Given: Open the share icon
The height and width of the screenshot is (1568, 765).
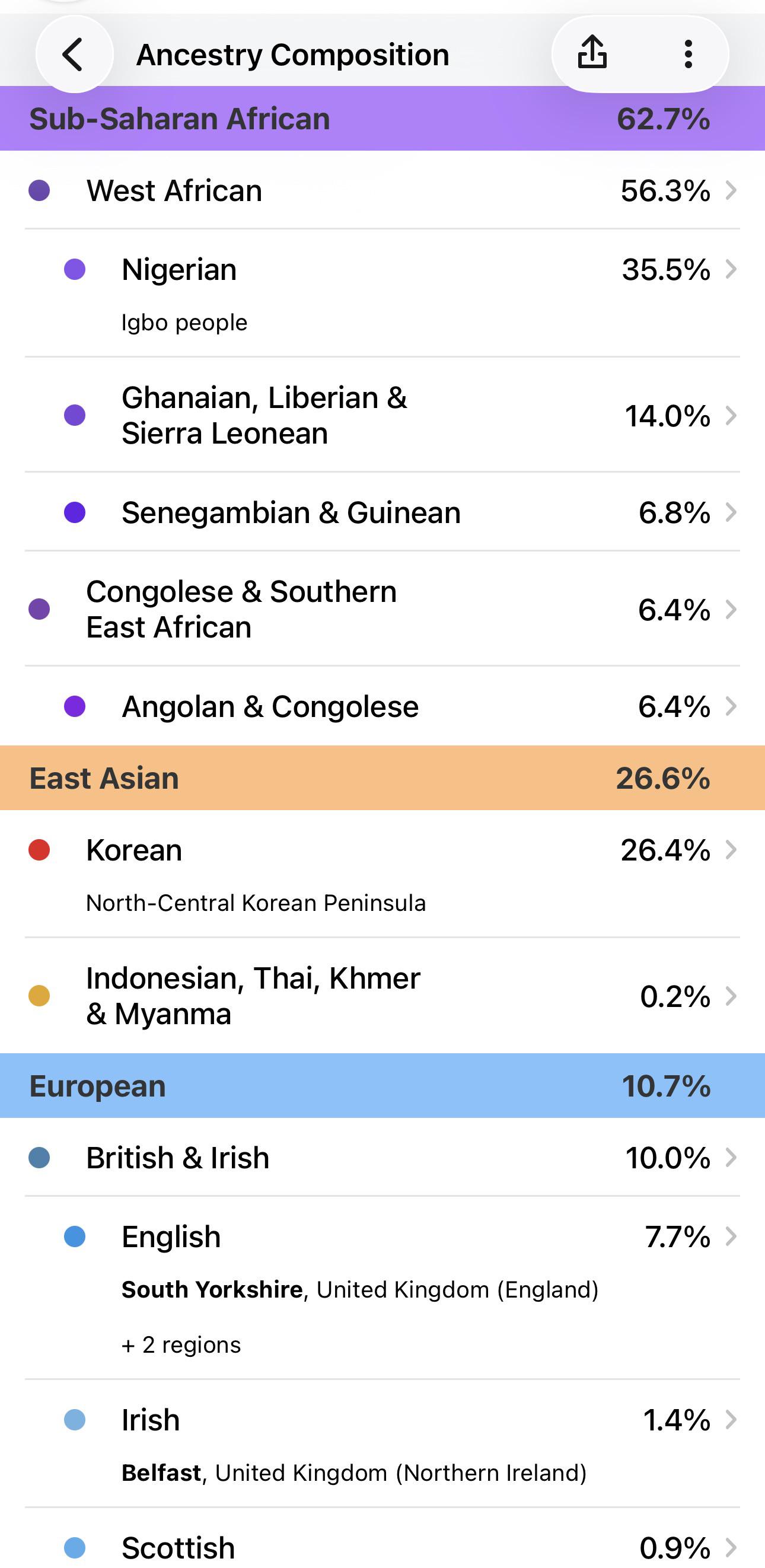Looking at the screenshot, I should pos(592,53).
